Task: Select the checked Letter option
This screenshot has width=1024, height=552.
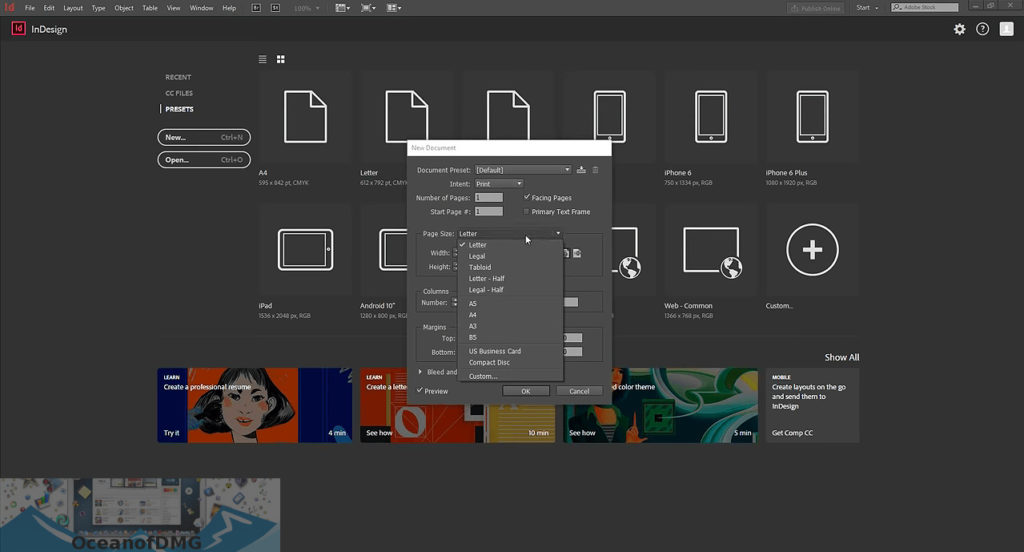Action: pyautogui.click(x=510, y=245)
